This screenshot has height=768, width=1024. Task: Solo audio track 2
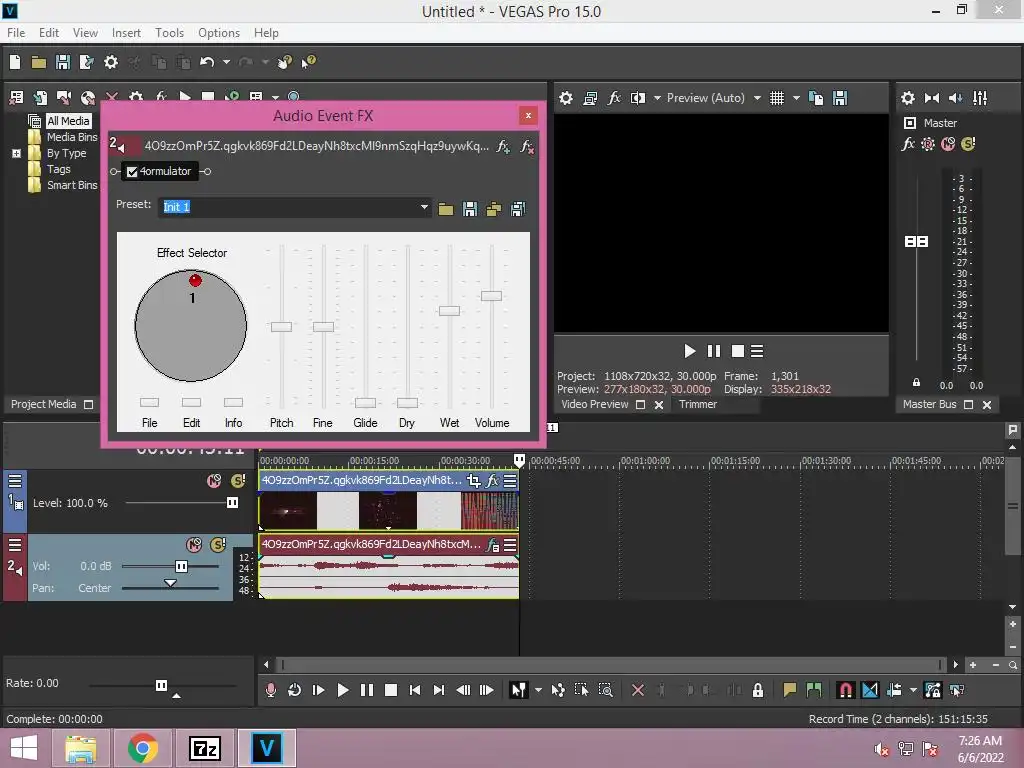[x=218, y=545]
